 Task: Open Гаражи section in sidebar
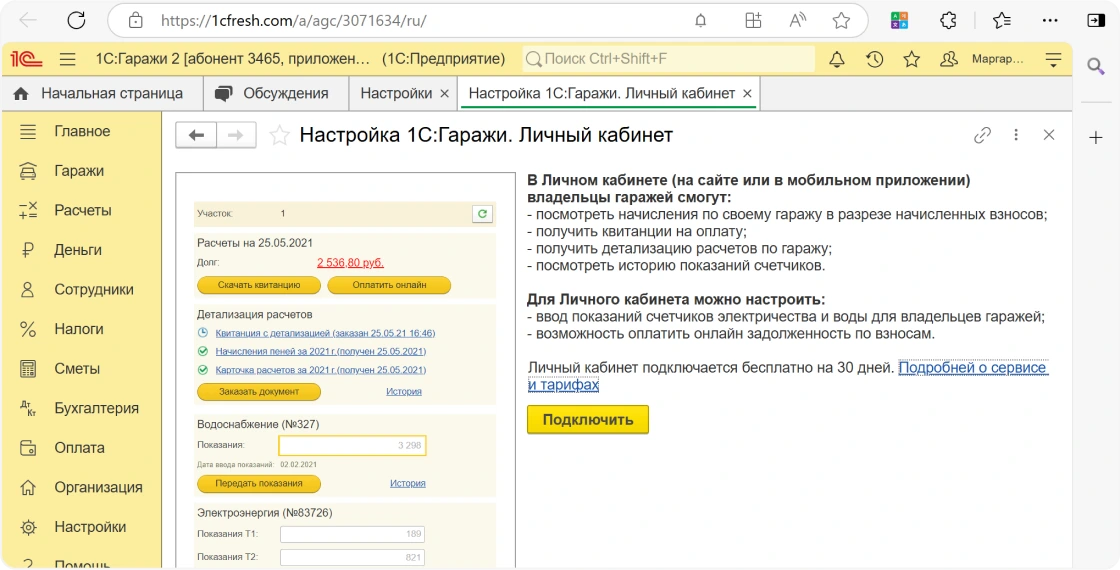coord(81,171)
